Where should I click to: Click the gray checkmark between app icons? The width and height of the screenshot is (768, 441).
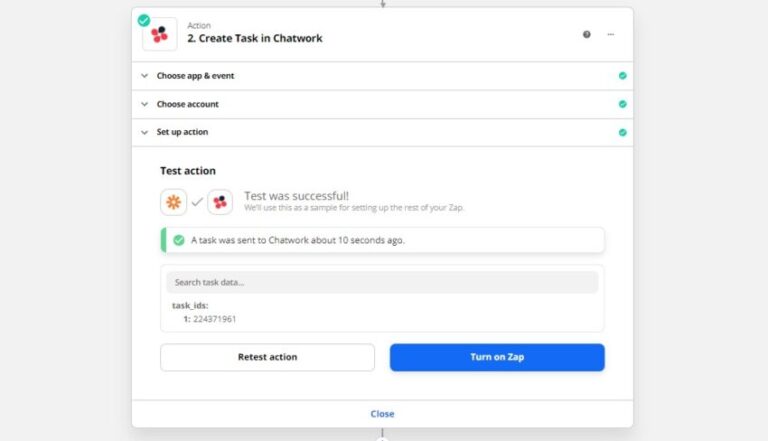pyautogui.click(x=197, y=202)
